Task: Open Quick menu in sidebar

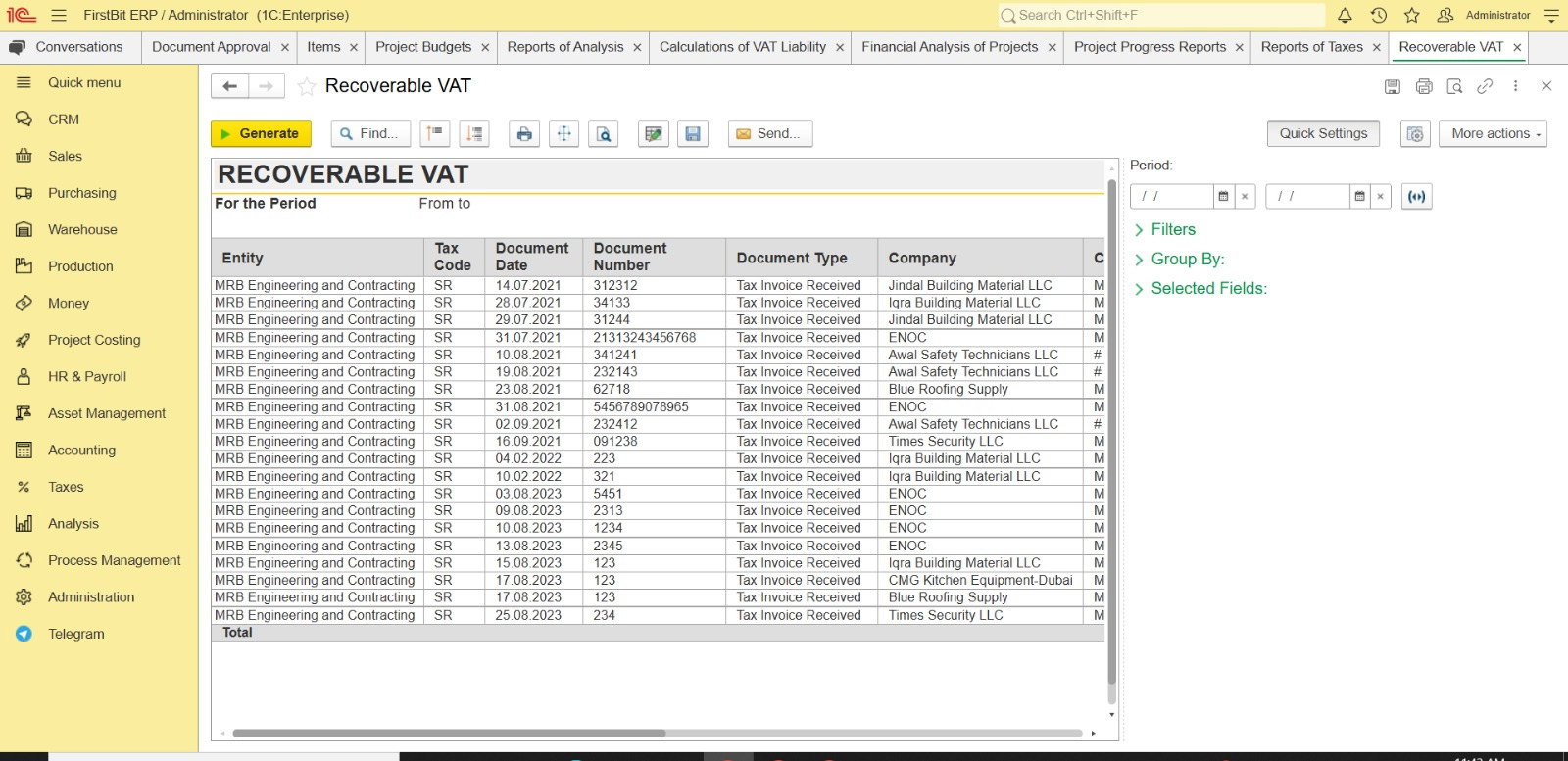Action: click(84, 82)
